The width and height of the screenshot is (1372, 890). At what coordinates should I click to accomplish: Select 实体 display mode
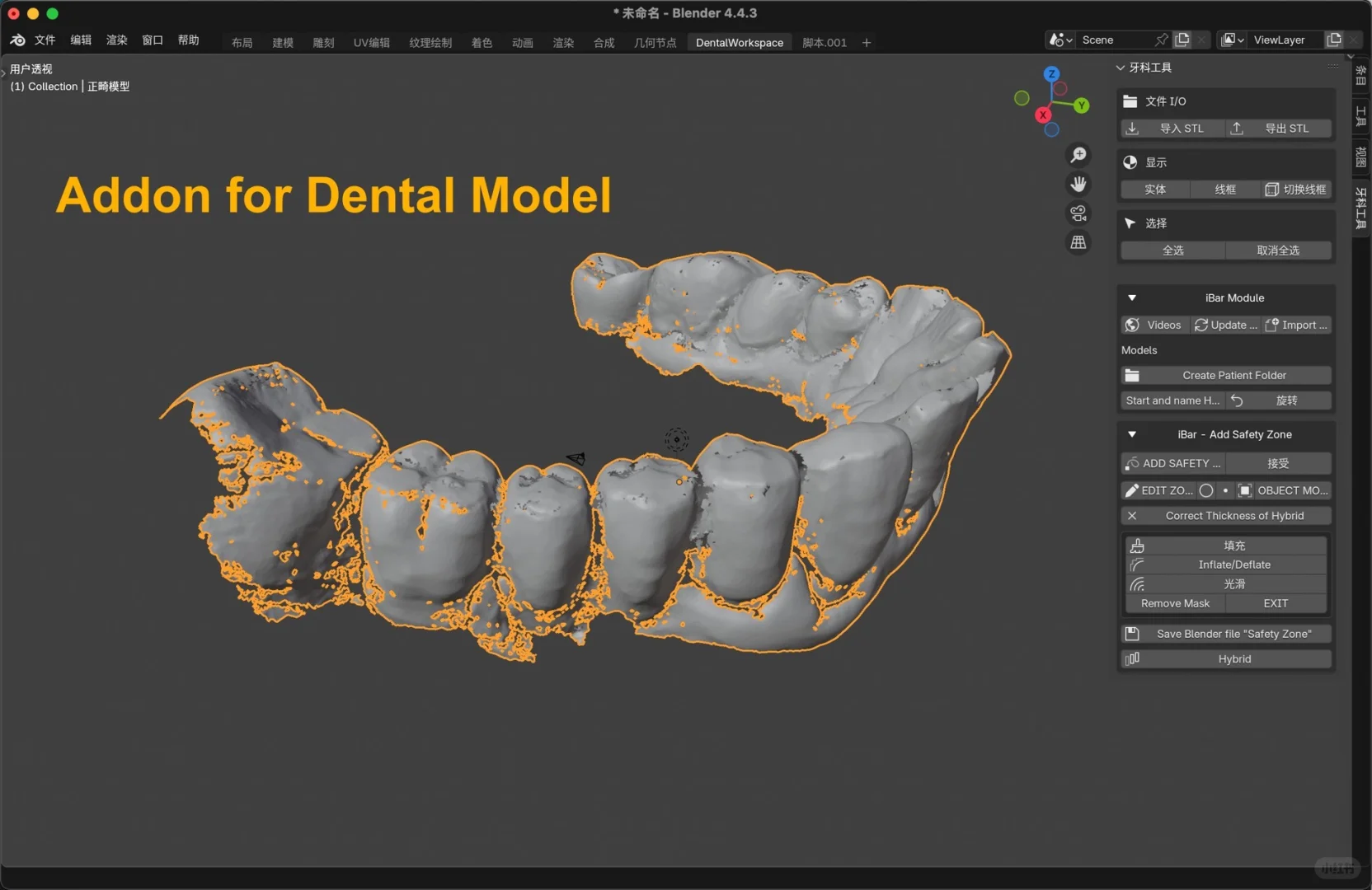1155,190
